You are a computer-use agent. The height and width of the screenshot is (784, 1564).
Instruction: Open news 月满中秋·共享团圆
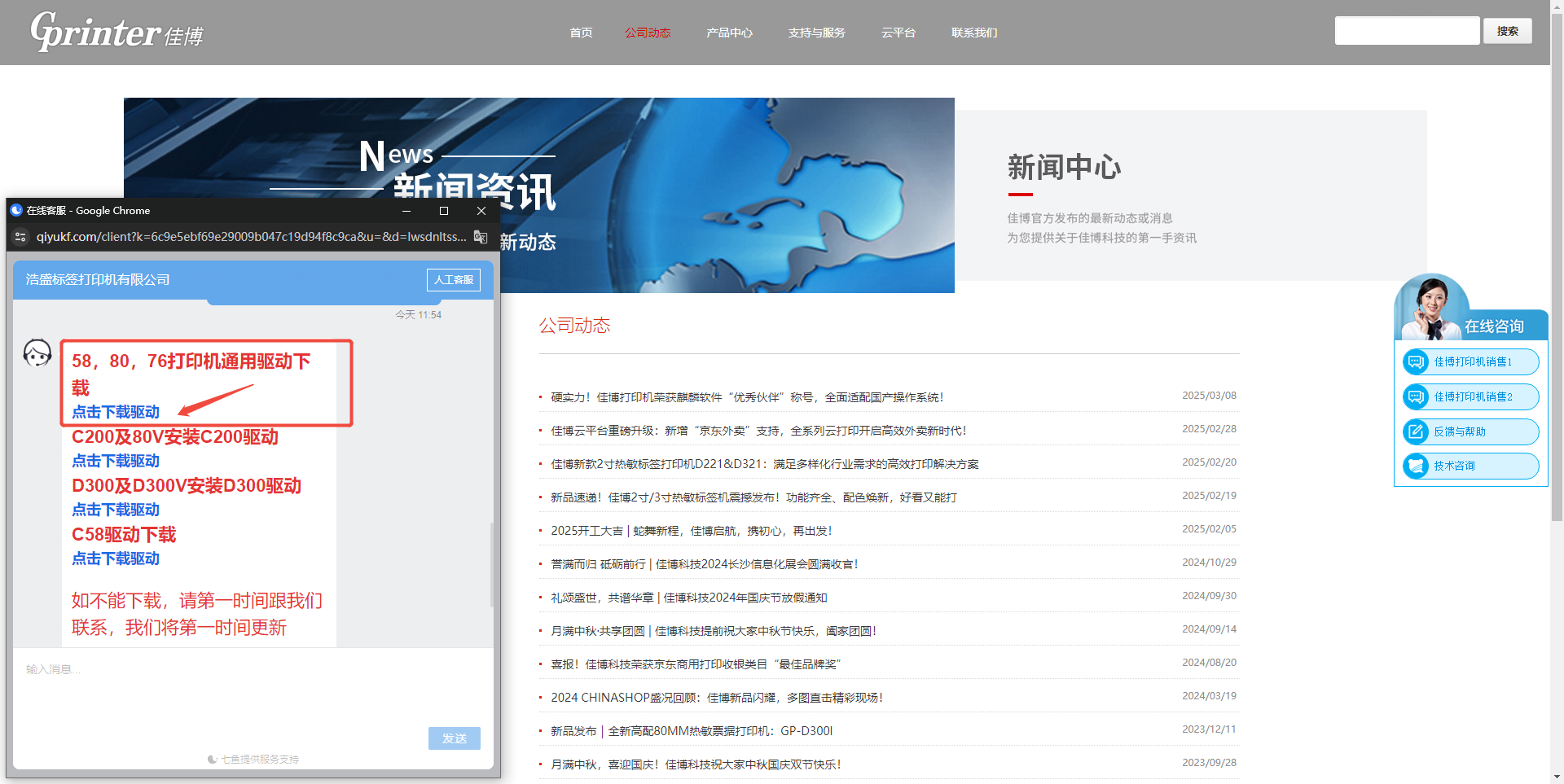(714, 631)
